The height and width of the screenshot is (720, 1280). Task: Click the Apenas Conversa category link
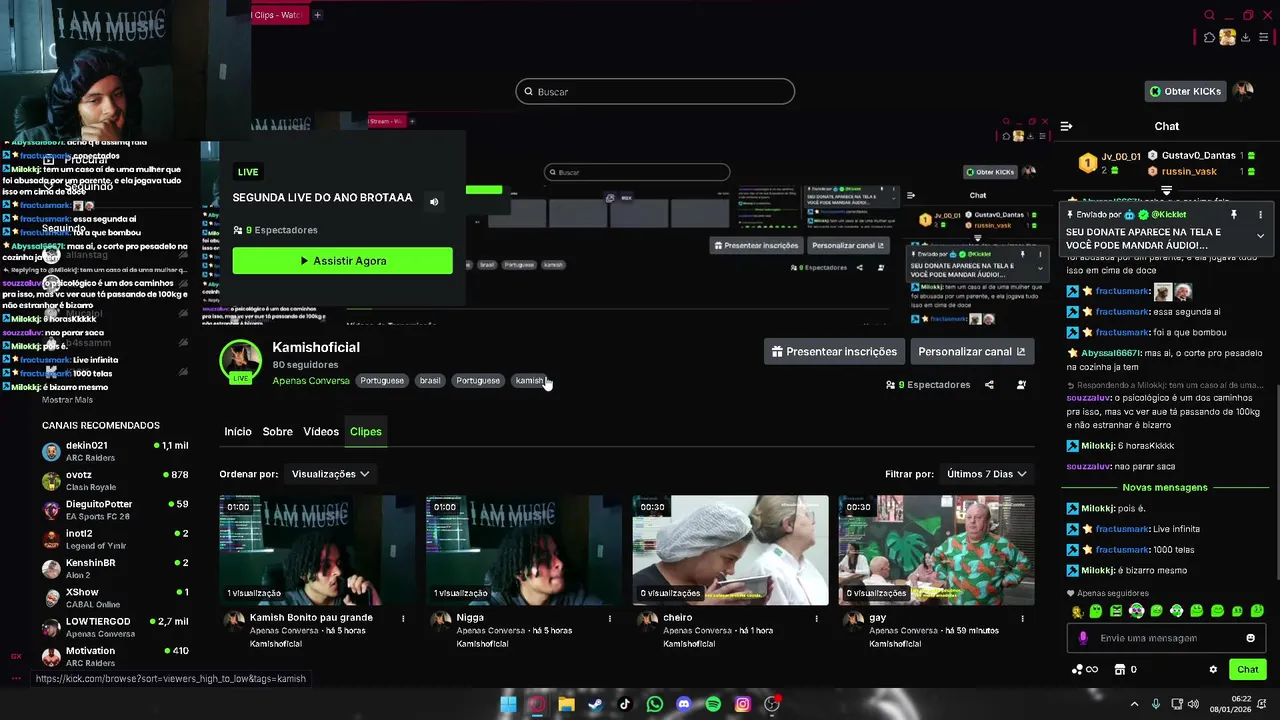311,381
